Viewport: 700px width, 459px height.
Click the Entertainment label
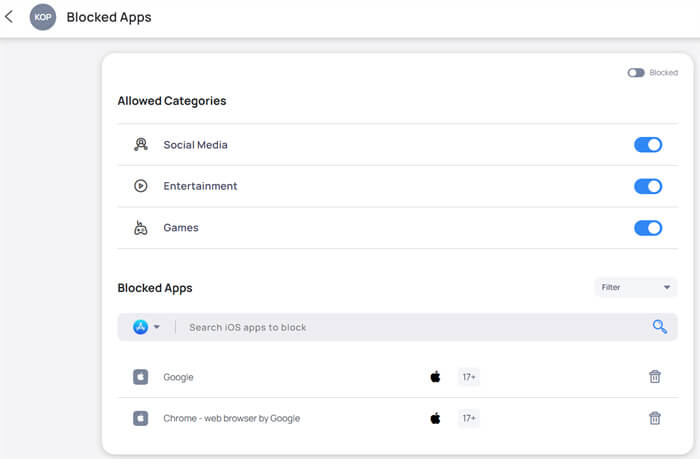tap(200, 186)
